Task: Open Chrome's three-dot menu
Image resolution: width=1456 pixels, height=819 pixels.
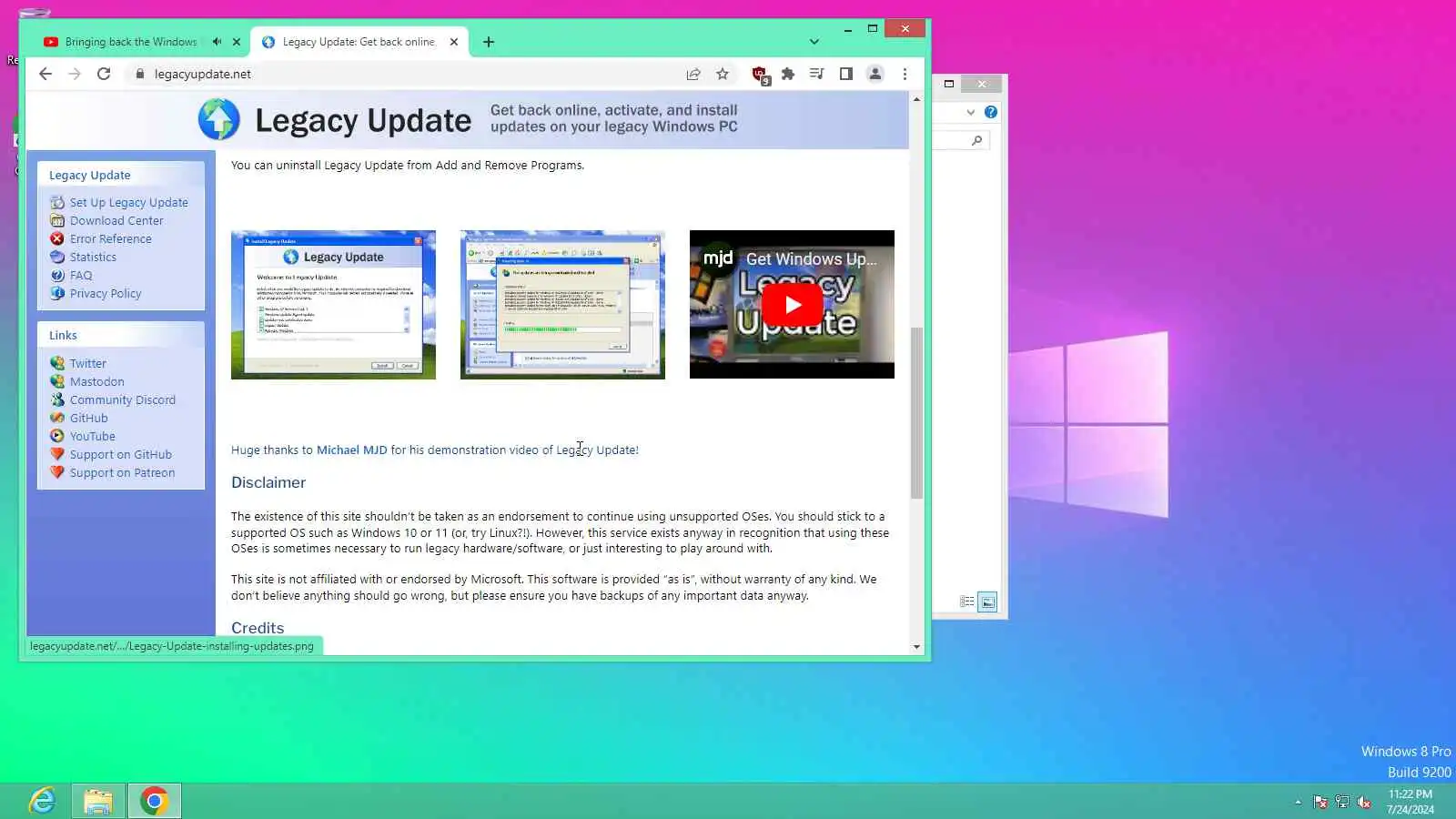Action: click(x=905, y=74)
